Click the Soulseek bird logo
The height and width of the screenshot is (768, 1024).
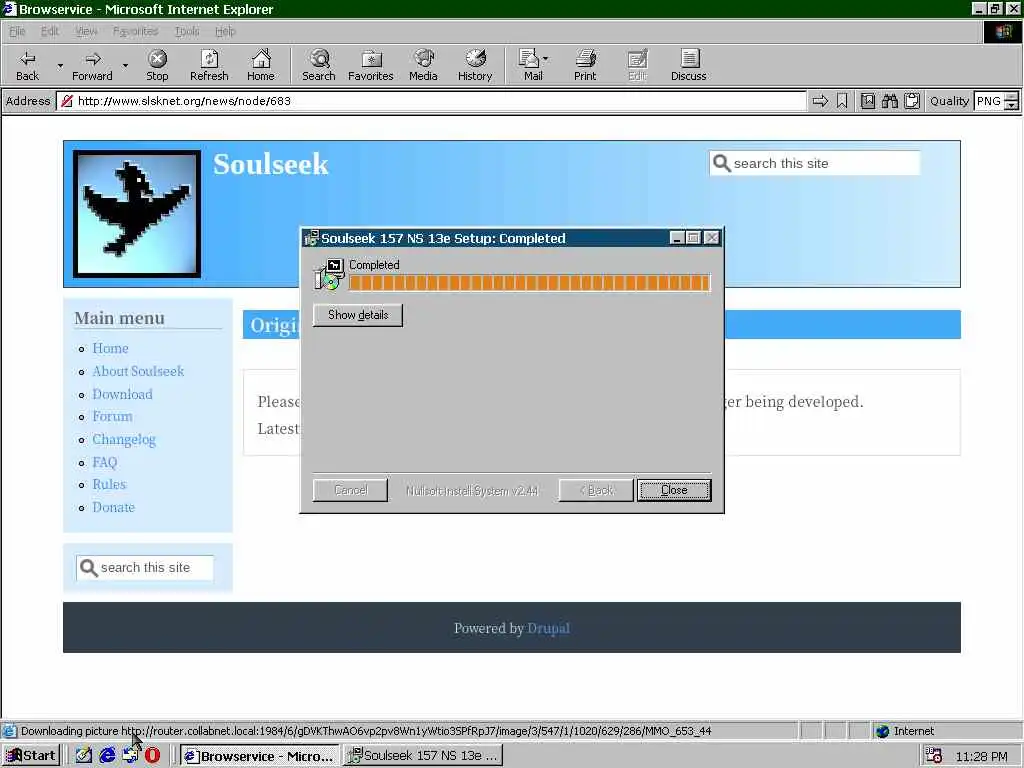136,214
